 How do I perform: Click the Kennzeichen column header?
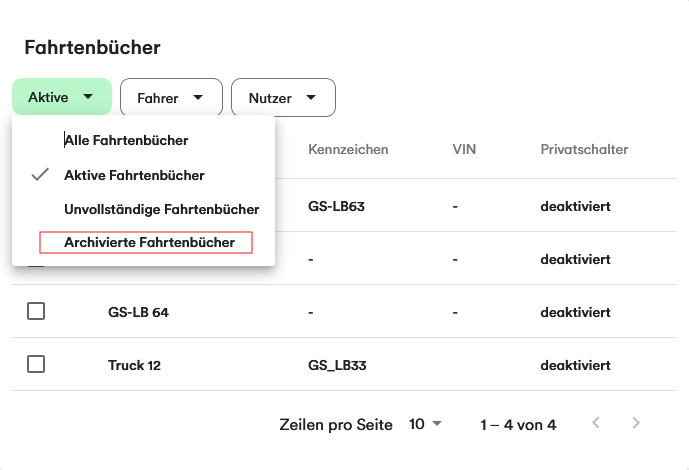click(348, 150)
